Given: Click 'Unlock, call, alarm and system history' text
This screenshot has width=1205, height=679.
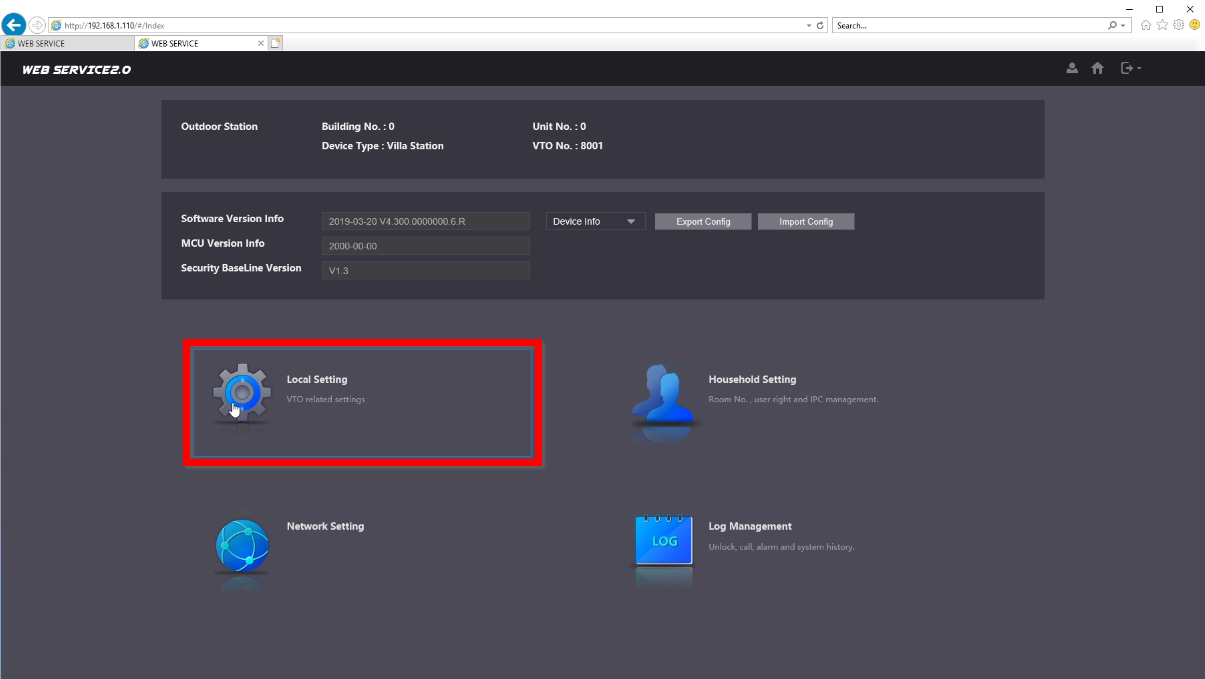Looking at the screenshot, I should 781,547.
